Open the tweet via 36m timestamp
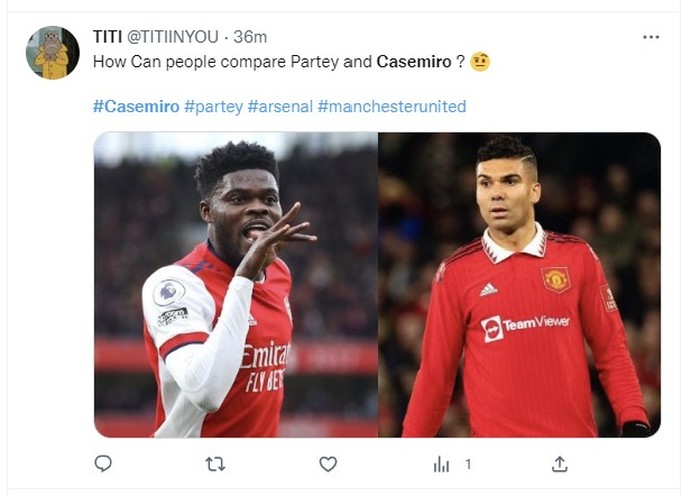The image size is (700, 496). coord(250,37)
